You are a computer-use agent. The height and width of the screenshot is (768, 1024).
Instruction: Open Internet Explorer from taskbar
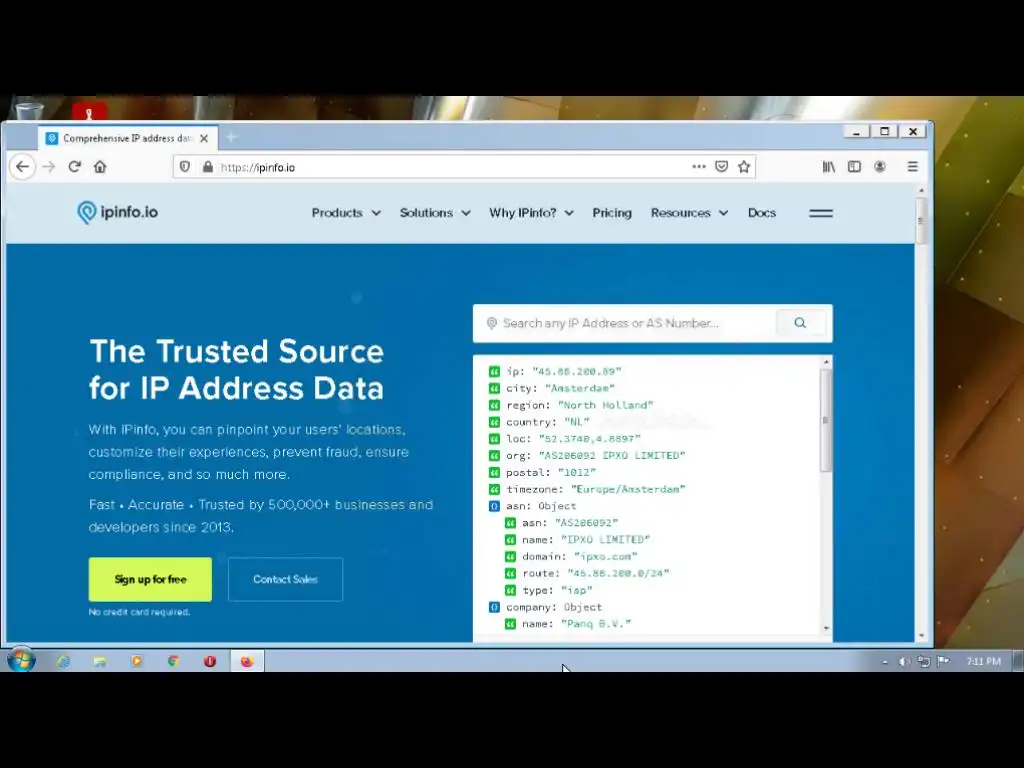tap(63, 661)
